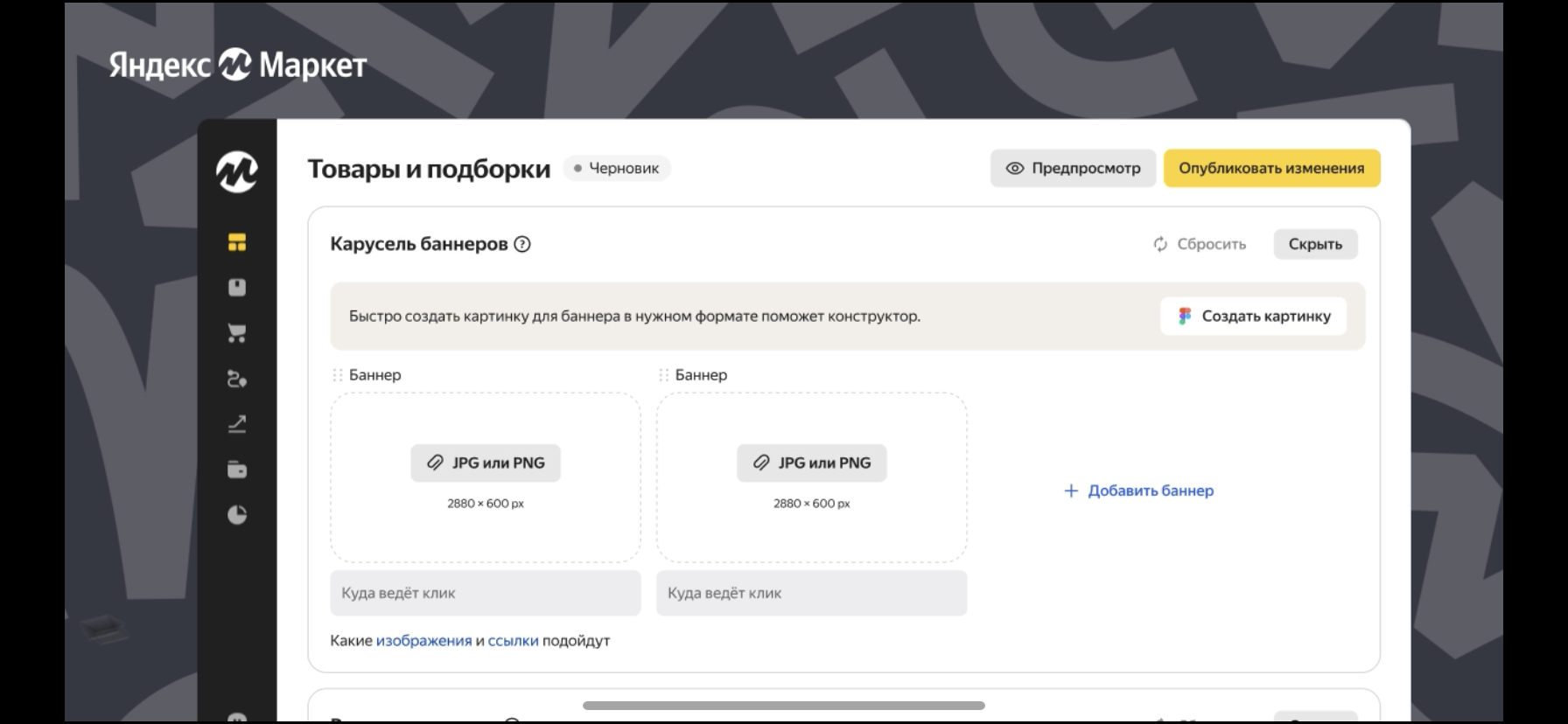Click Создать картинку button

pyautogui.click(x=1253, y=317)
